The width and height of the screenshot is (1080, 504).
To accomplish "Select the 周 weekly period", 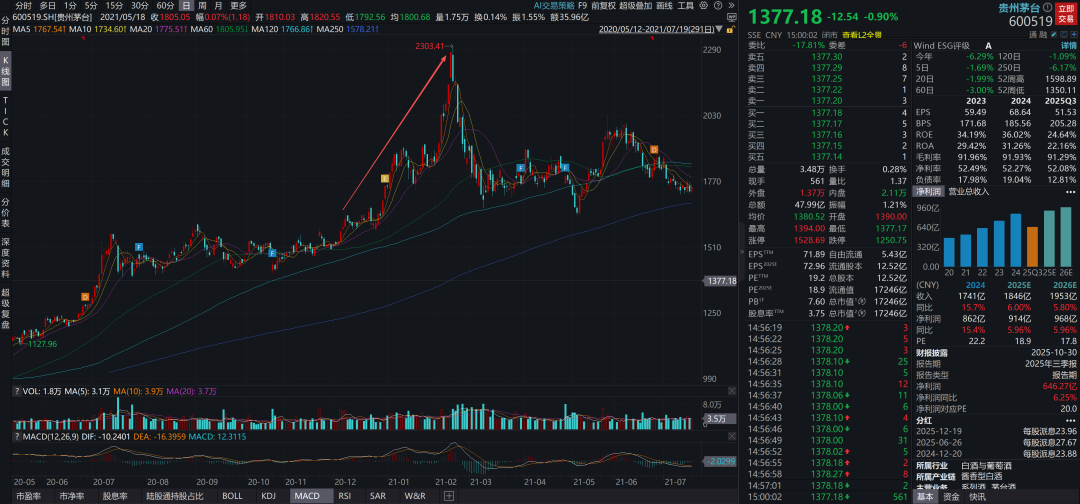I will [202, 6].
